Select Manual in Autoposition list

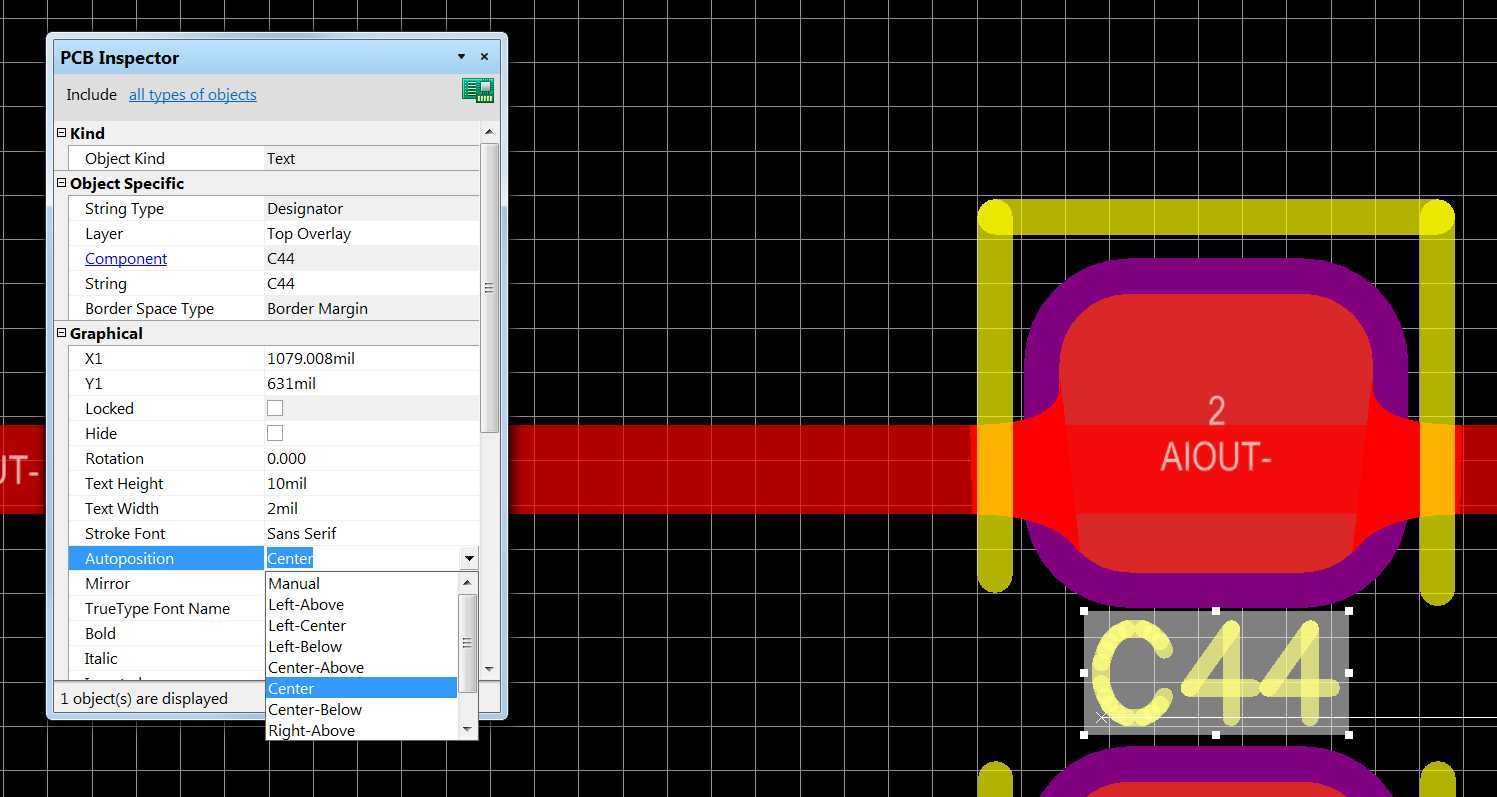point(361,583)
